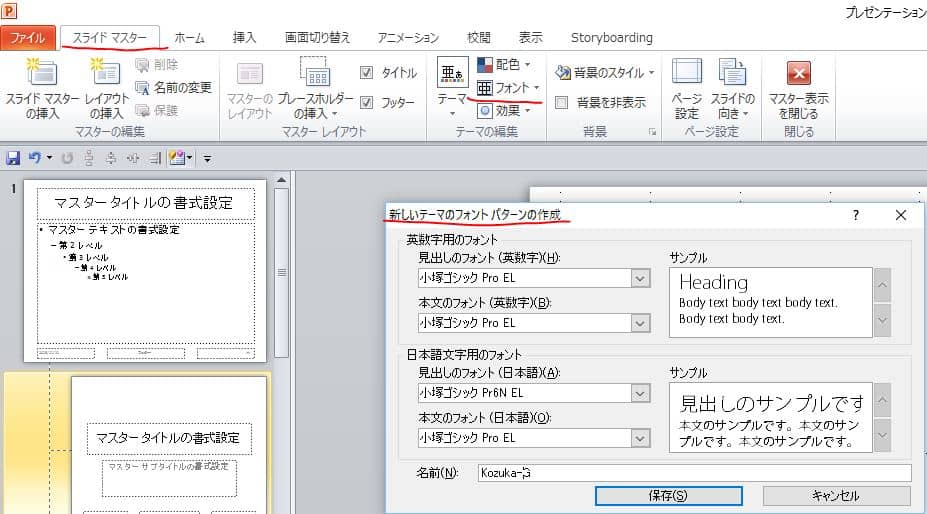Click the キャンセル button
The height and width of the screenshot is (514, 927).
tap(836, 496)
